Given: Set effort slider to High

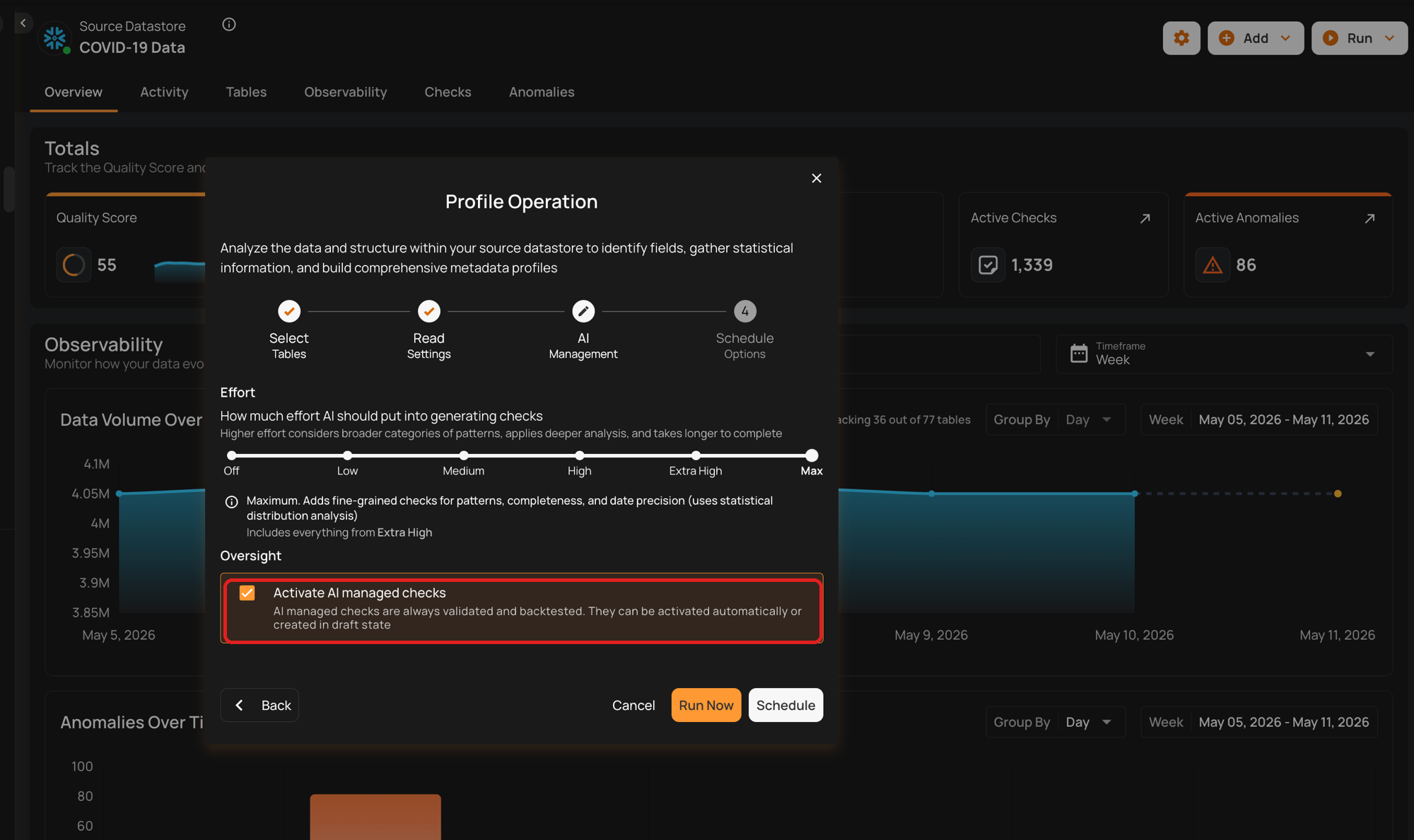Looking at the screenshot, I should (580, 455).
